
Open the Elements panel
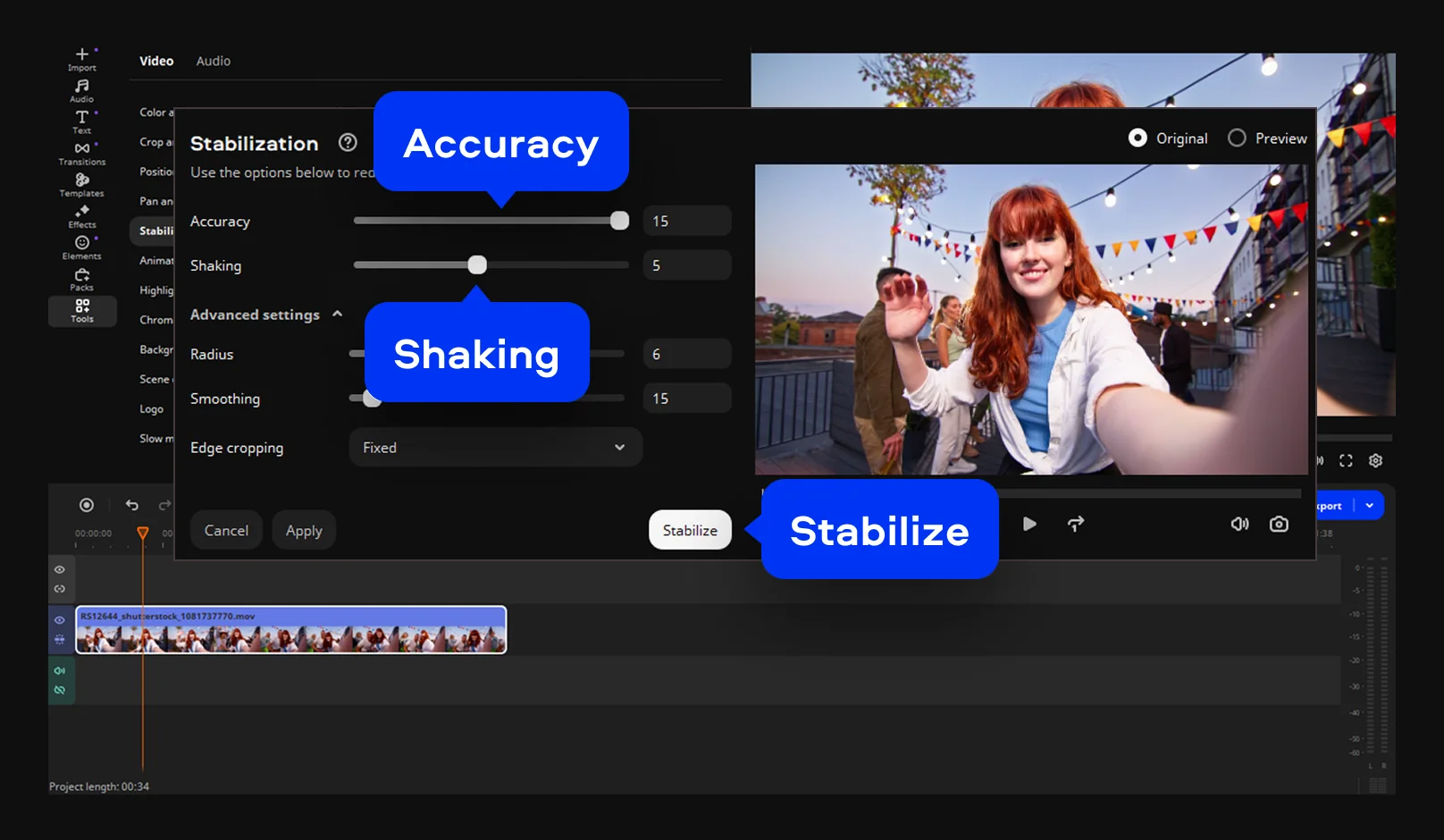click(x=81, y=248)
